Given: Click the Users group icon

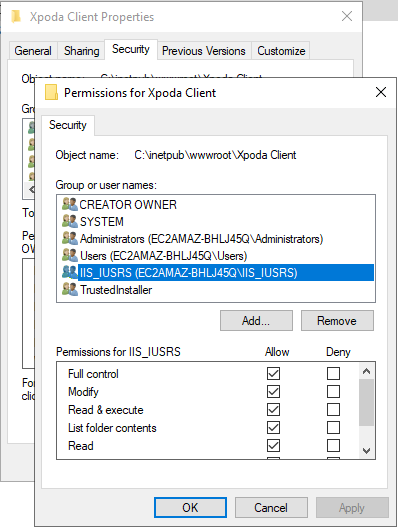Looking at the screenshot, I should point(70,255).
